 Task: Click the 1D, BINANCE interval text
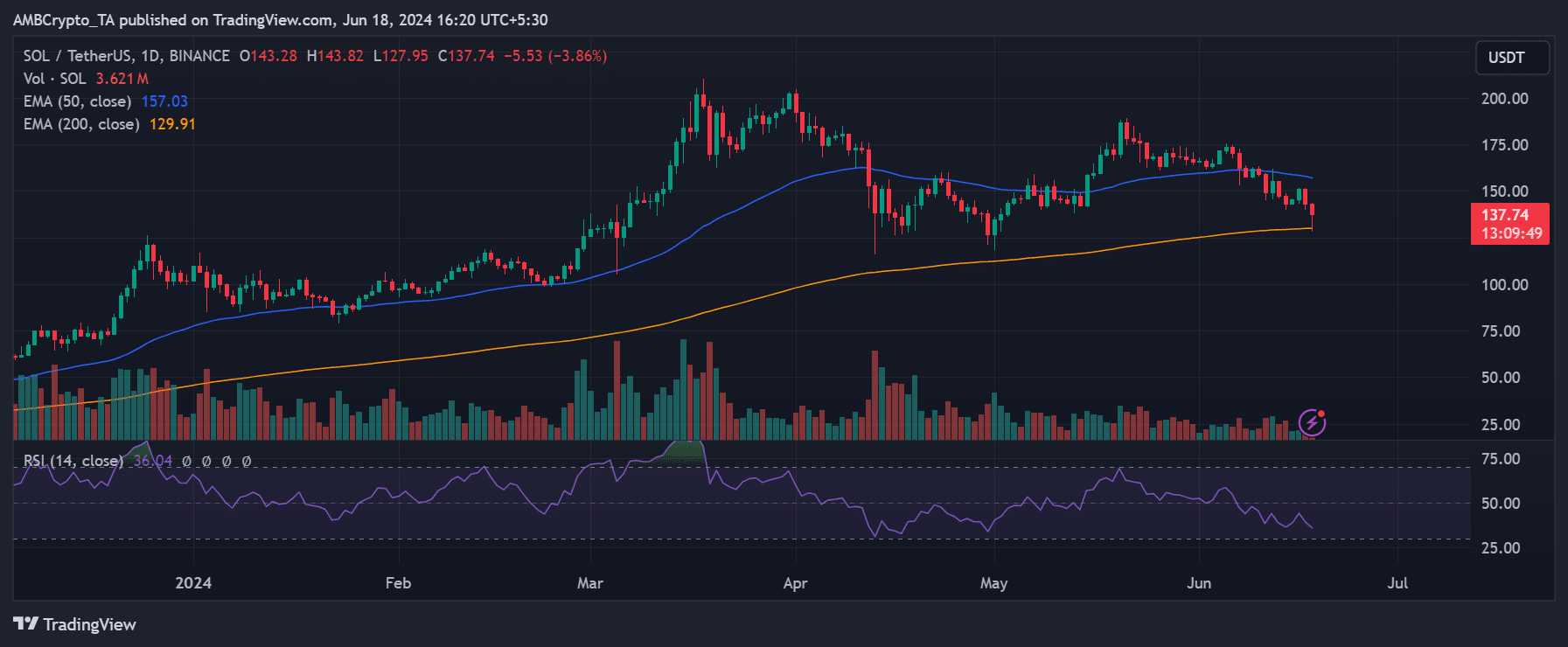(x=185, y=56)
